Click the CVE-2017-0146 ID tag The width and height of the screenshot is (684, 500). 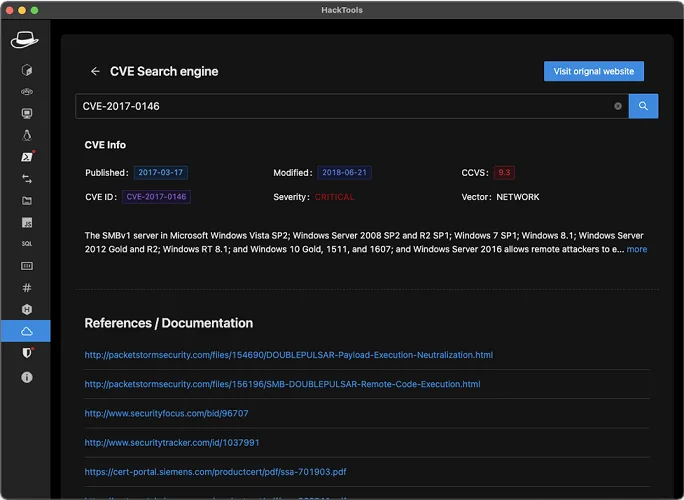click(x=156, y=197)
